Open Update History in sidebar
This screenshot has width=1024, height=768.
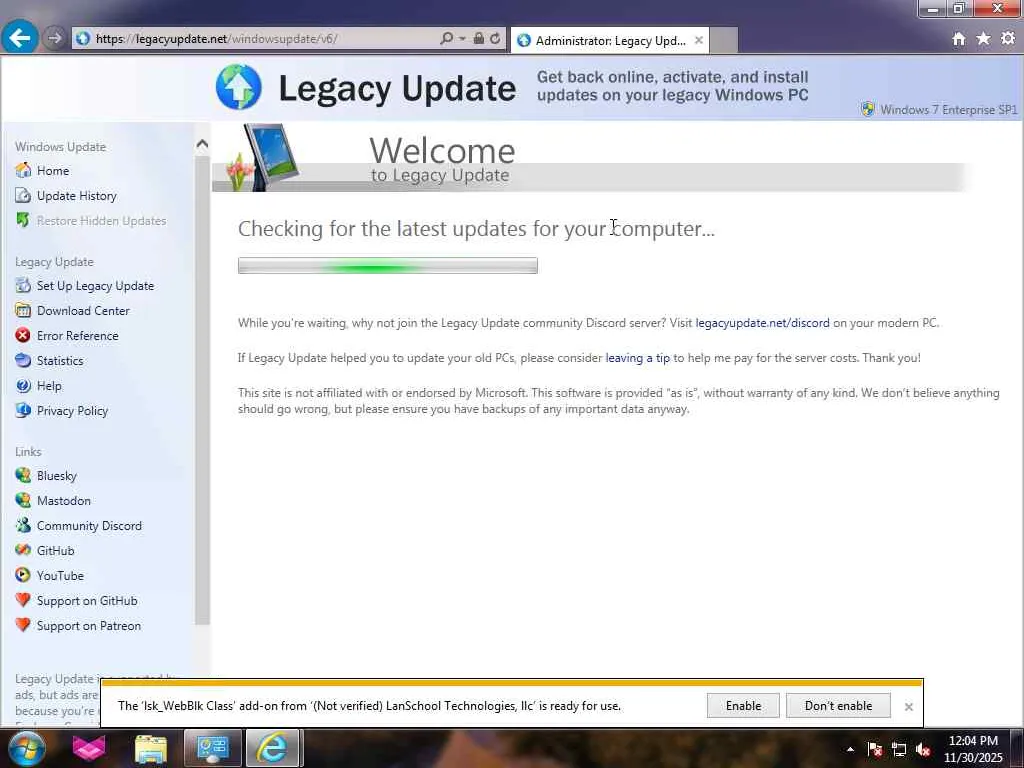coord(76,196)
